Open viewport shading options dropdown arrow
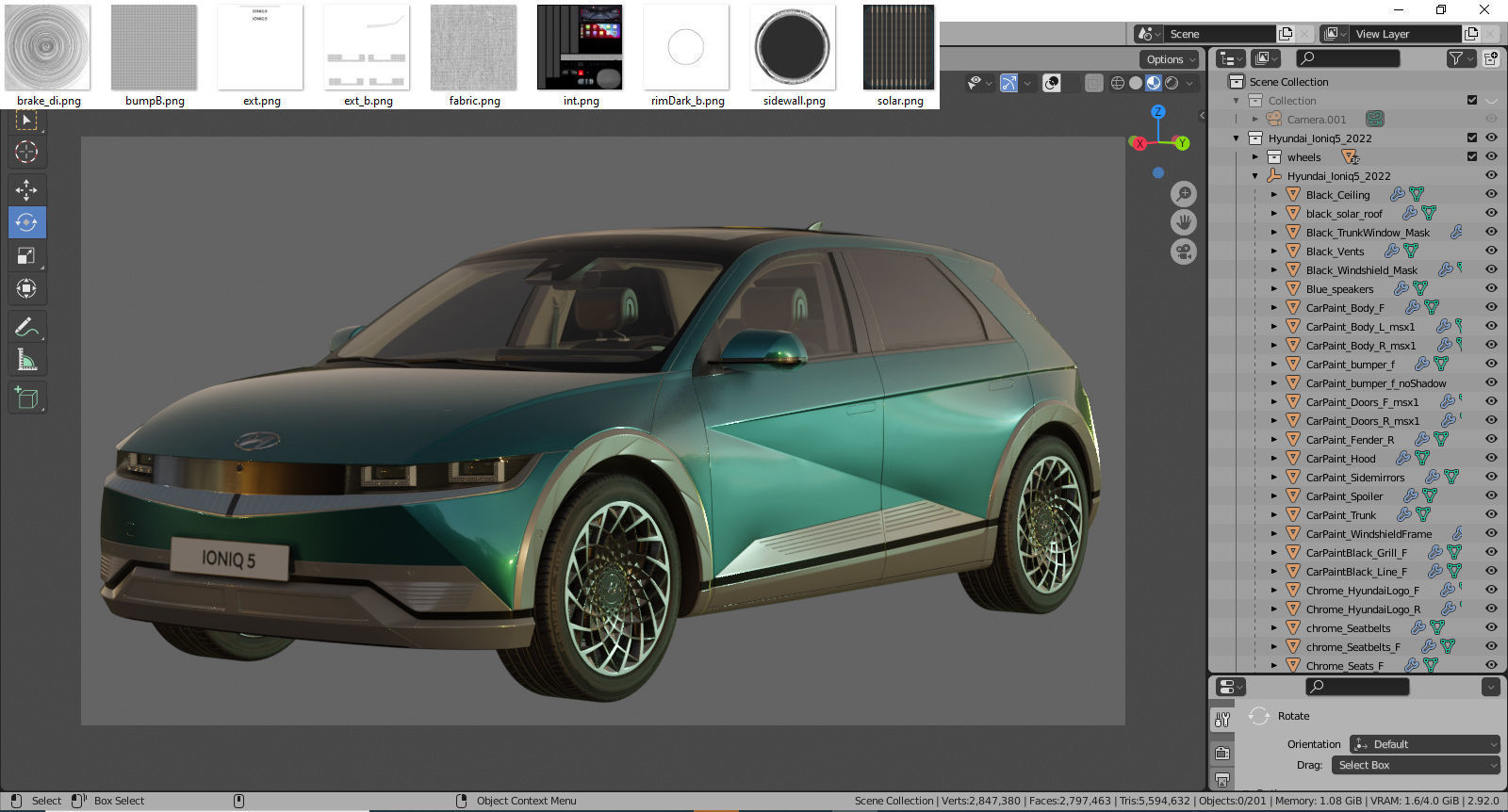The width and height of the screenshot is (1508, 812). pyautogui.click(x=1189, y=83)
